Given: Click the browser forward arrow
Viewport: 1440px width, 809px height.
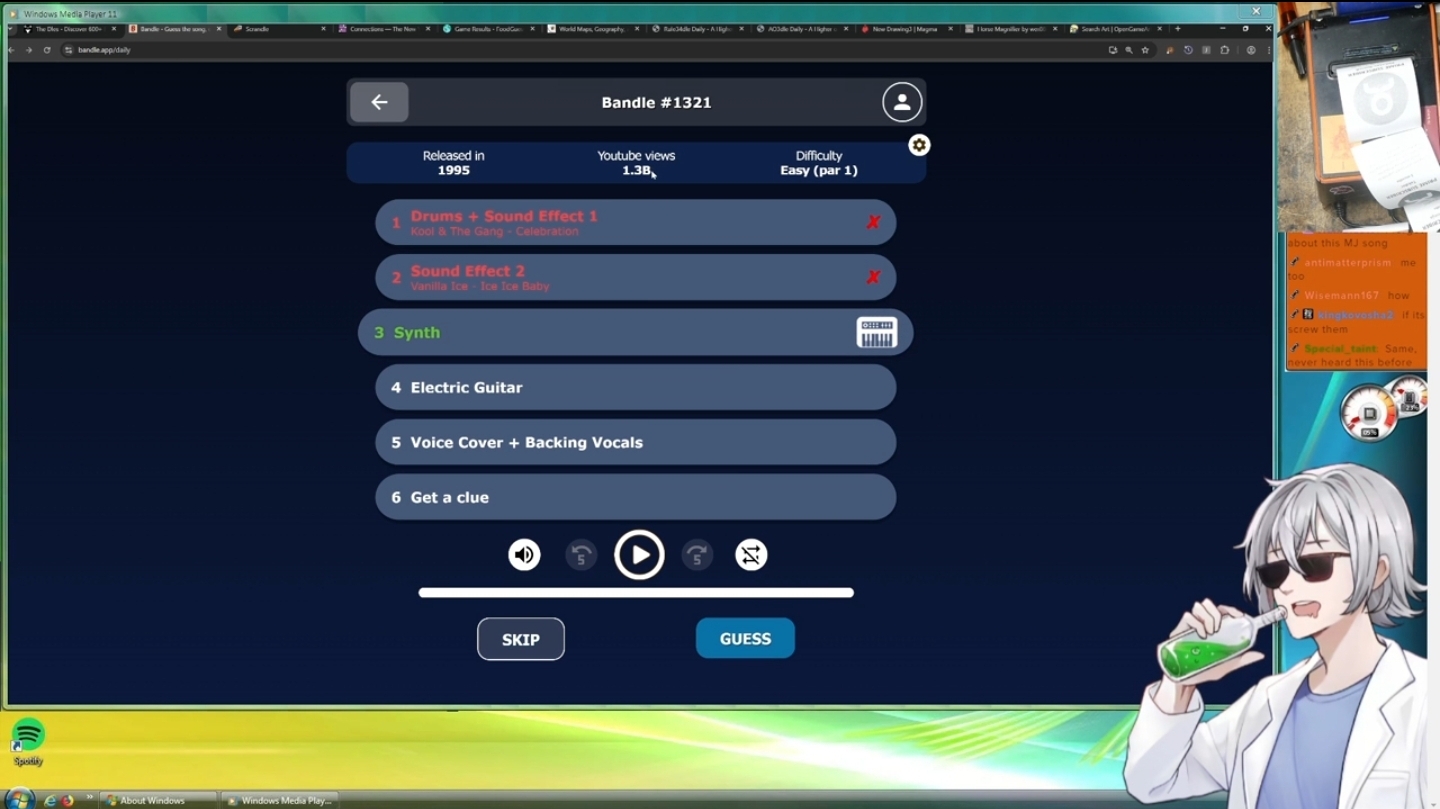Looking at the screenshot, I should pos(29,50).
